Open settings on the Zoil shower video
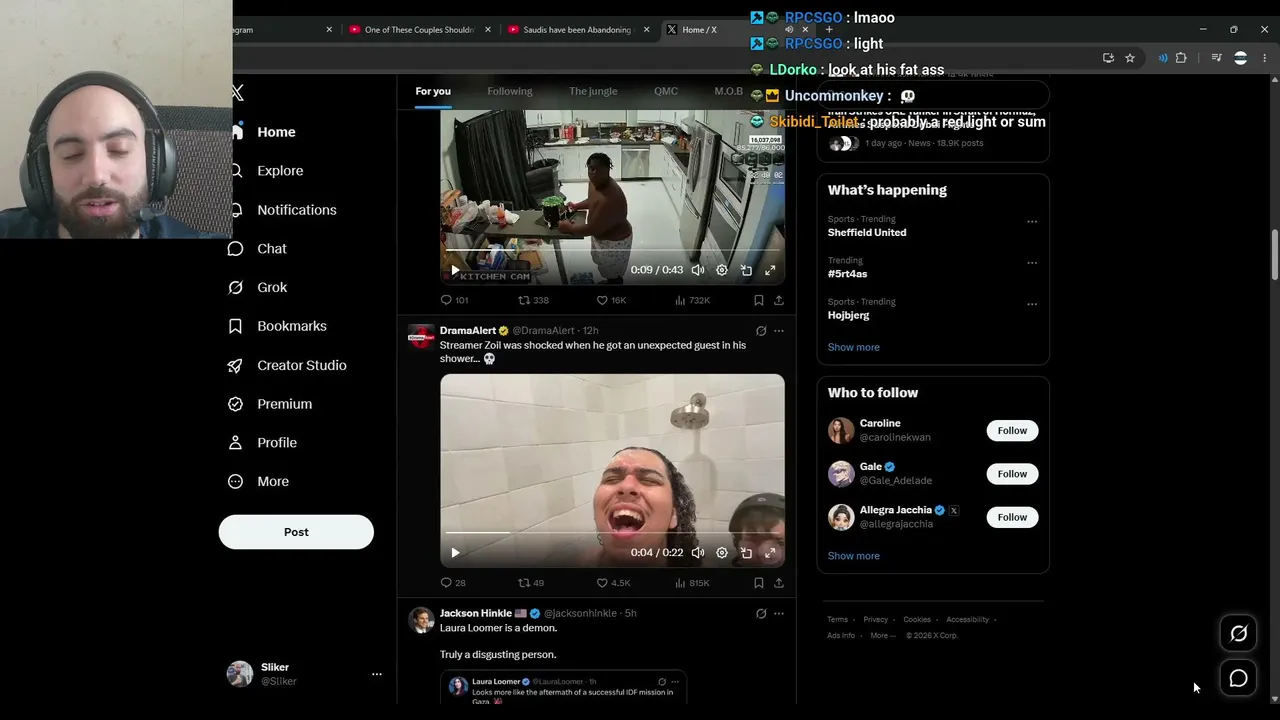This screenshot has width=1280, height=720. (x=722, y=553)
